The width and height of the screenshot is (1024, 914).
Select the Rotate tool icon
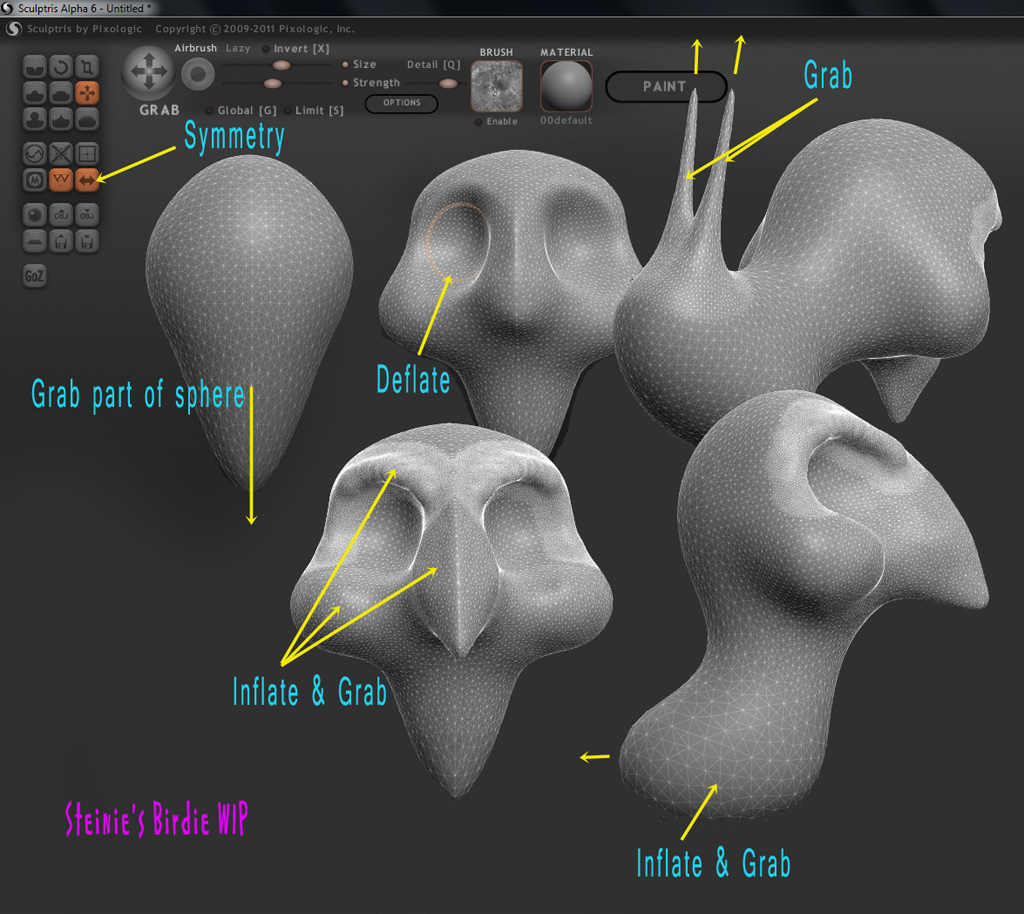(61, 67)
